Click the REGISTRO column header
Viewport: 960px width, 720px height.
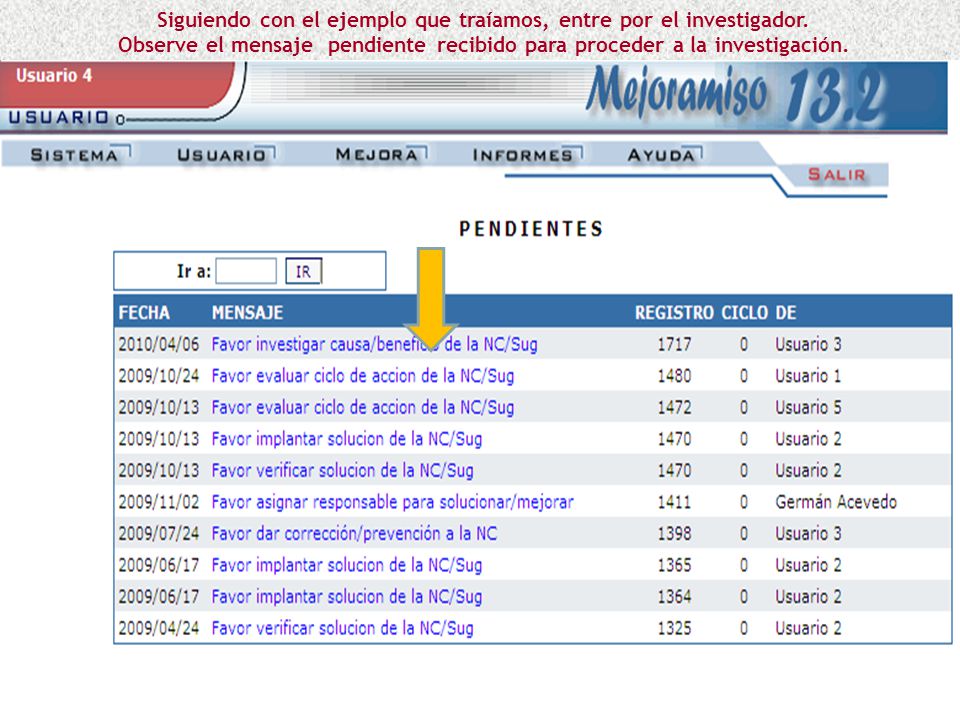[x=674, y=313]
